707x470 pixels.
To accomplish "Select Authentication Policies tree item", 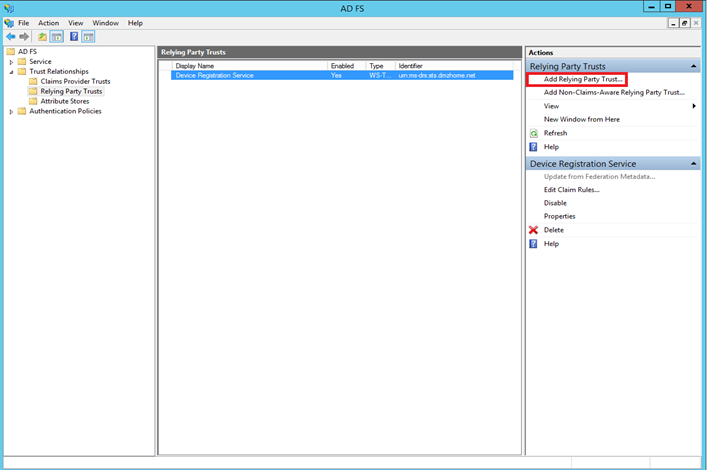I will [x=65, y=111].
